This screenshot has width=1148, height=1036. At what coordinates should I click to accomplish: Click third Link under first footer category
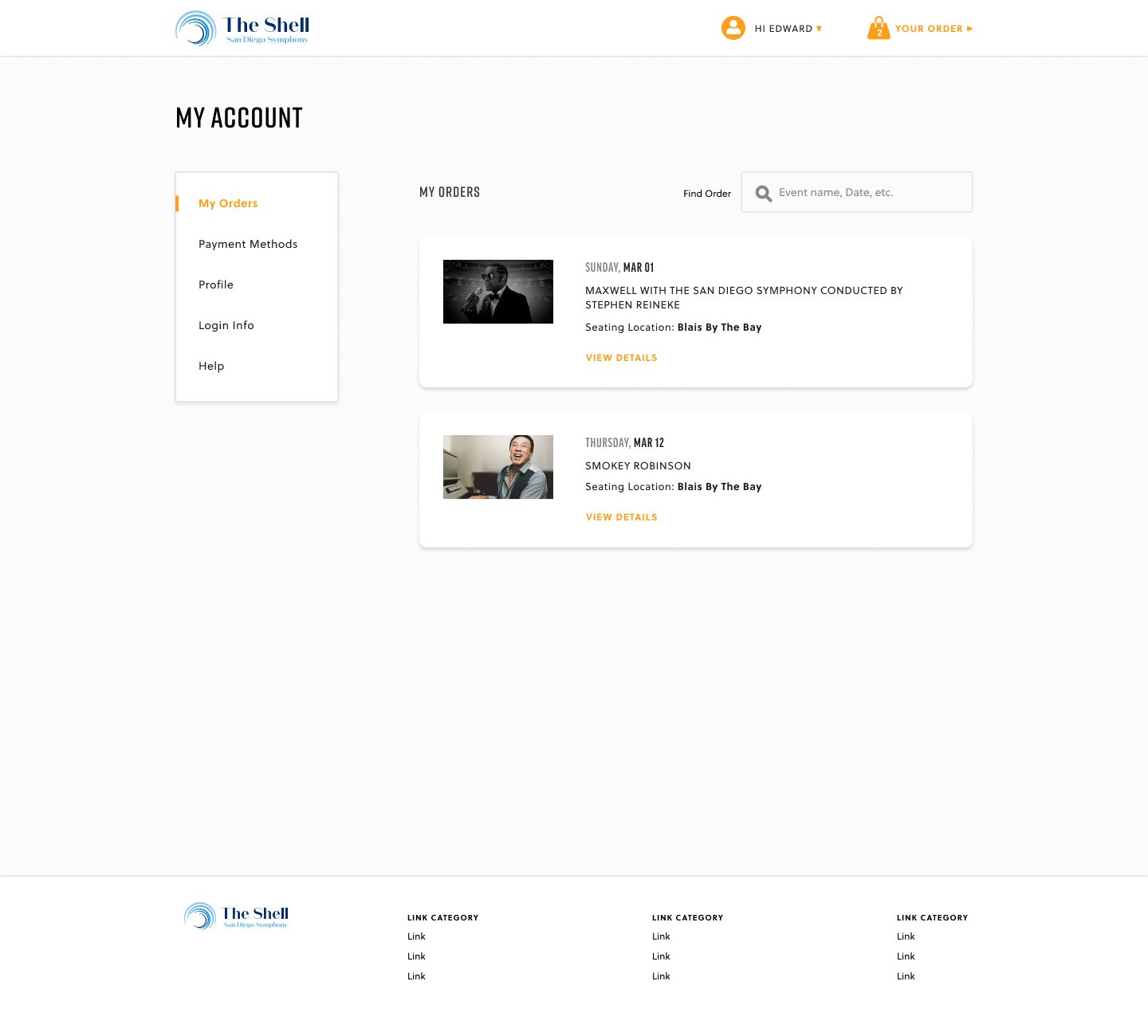(x=416, y=976)
